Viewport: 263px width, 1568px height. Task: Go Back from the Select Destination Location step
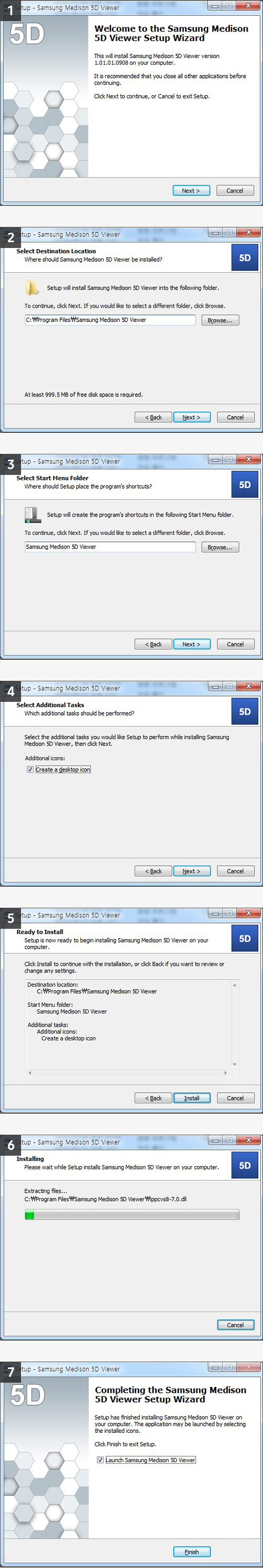pos(153,417)
